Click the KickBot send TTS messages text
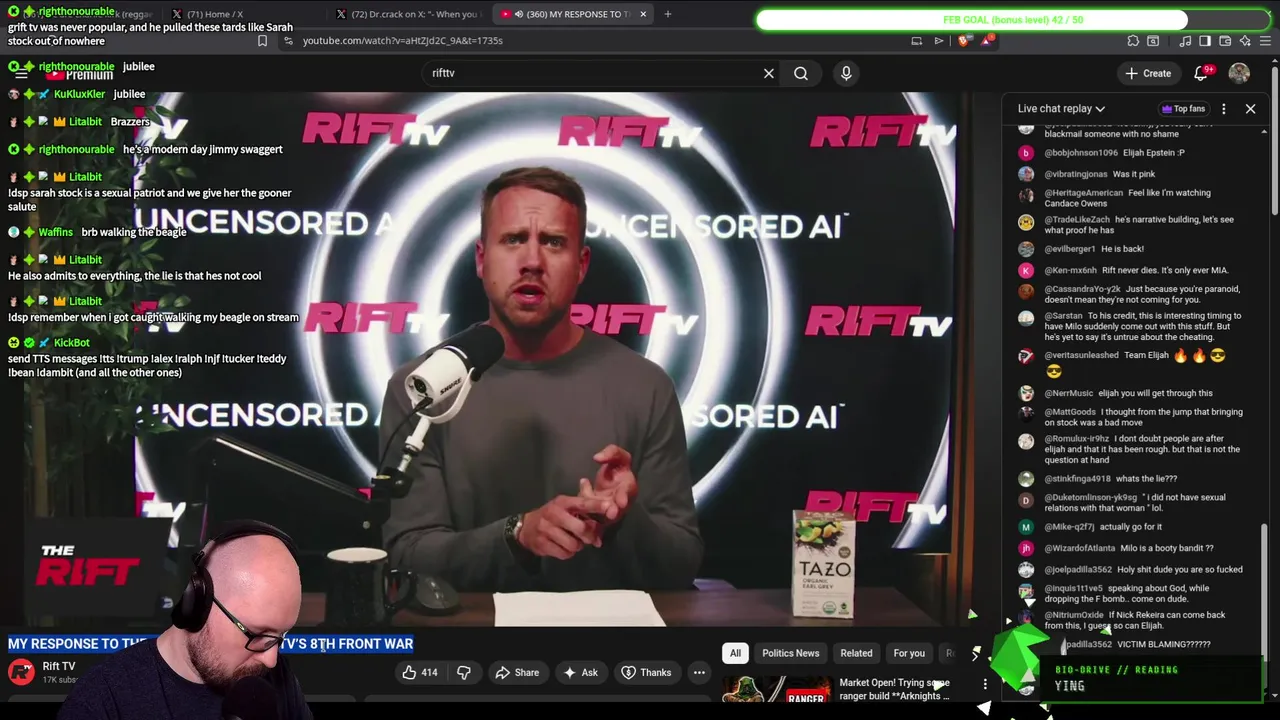 click(147, 365)
